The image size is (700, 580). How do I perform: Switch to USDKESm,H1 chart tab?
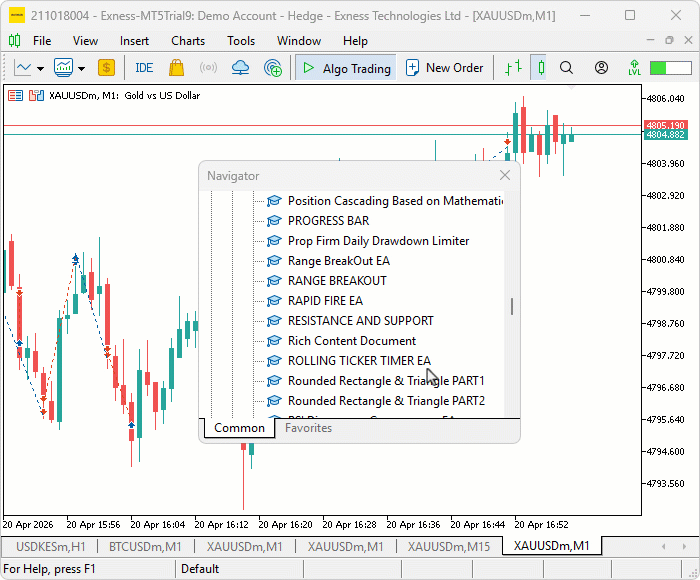coord(50,547)
